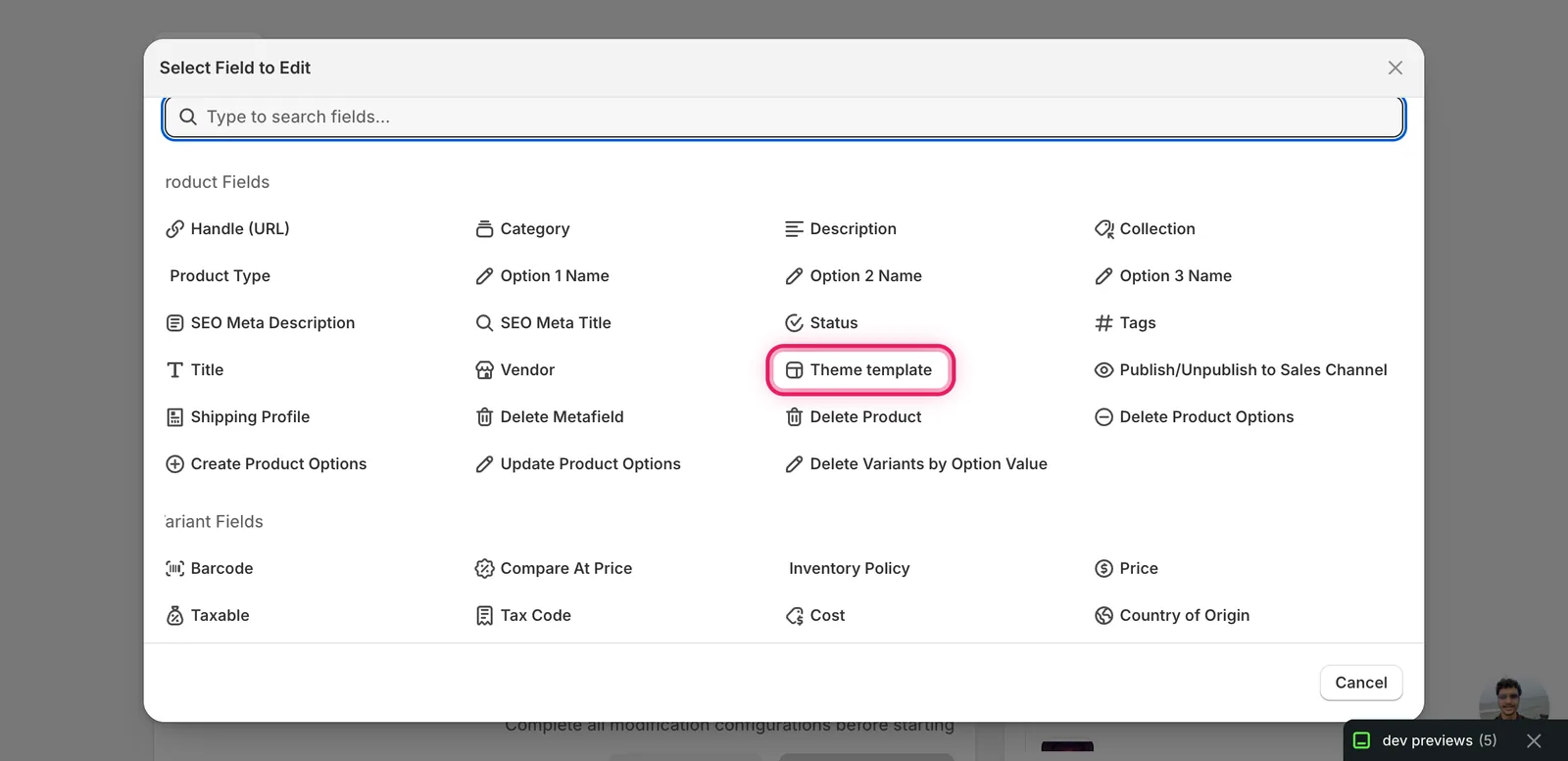Click the Country of Origin globe icon
The width and height of the screenshot is (1568, 761).
click(x=1103, y=616)
